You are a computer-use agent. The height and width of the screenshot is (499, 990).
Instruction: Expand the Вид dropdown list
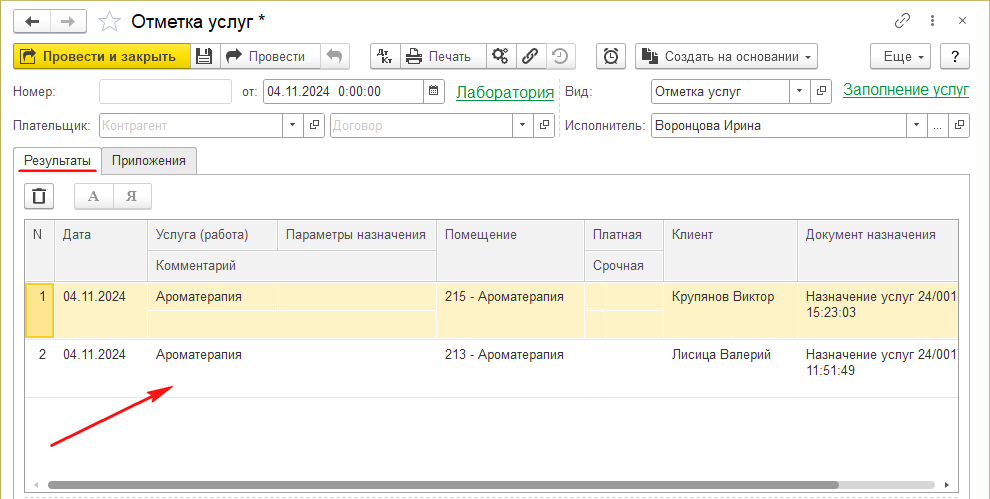click(x=799, y=92)
